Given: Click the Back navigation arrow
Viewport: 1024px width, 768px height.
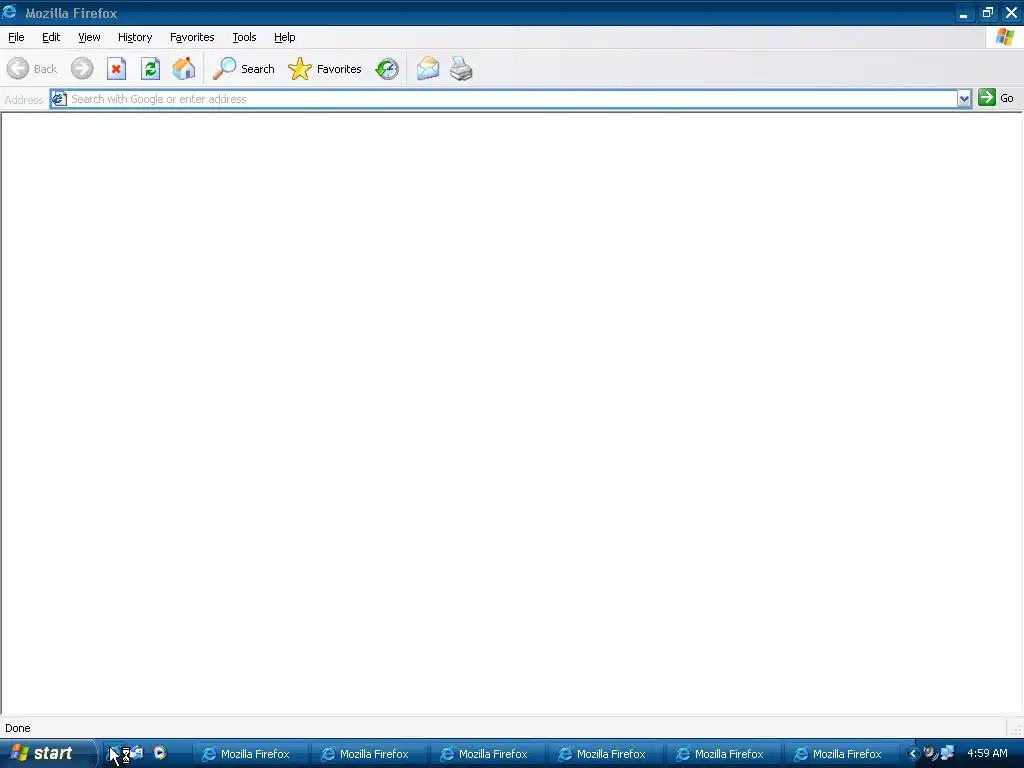Looking at the screenshot, I should click(x=18, y=69).
